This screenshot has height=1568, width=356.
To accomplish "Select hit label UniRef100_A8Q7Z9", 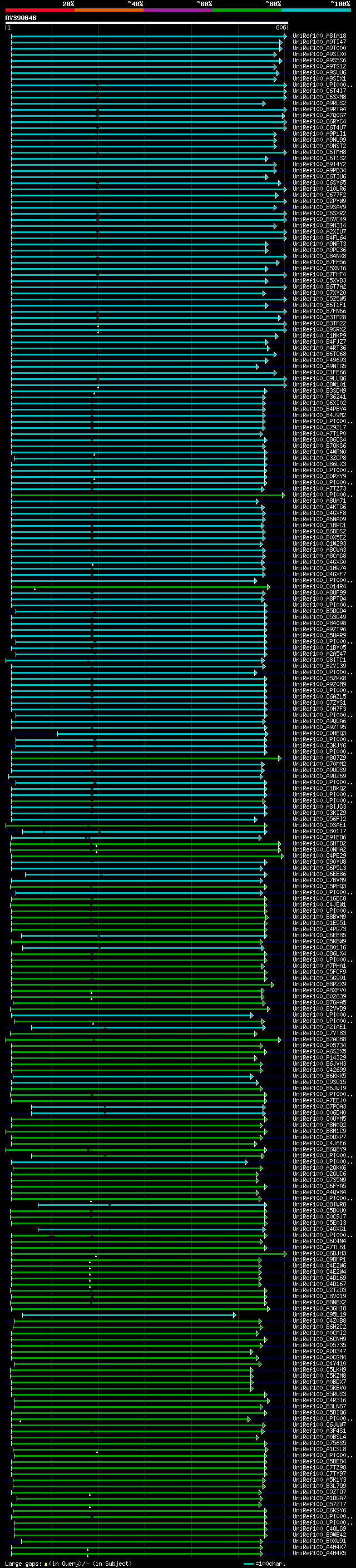I will 319,758.
